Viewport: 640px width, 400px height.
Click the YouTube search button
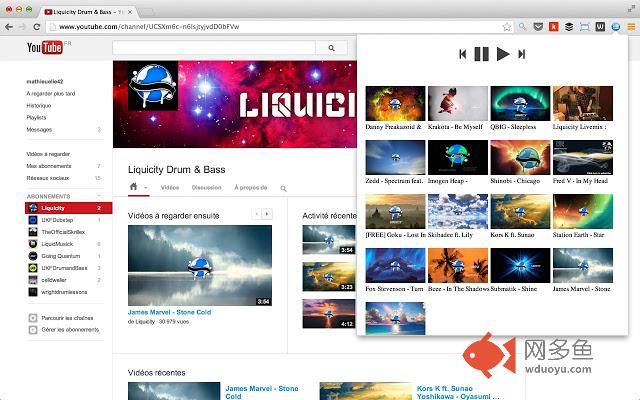331,48
